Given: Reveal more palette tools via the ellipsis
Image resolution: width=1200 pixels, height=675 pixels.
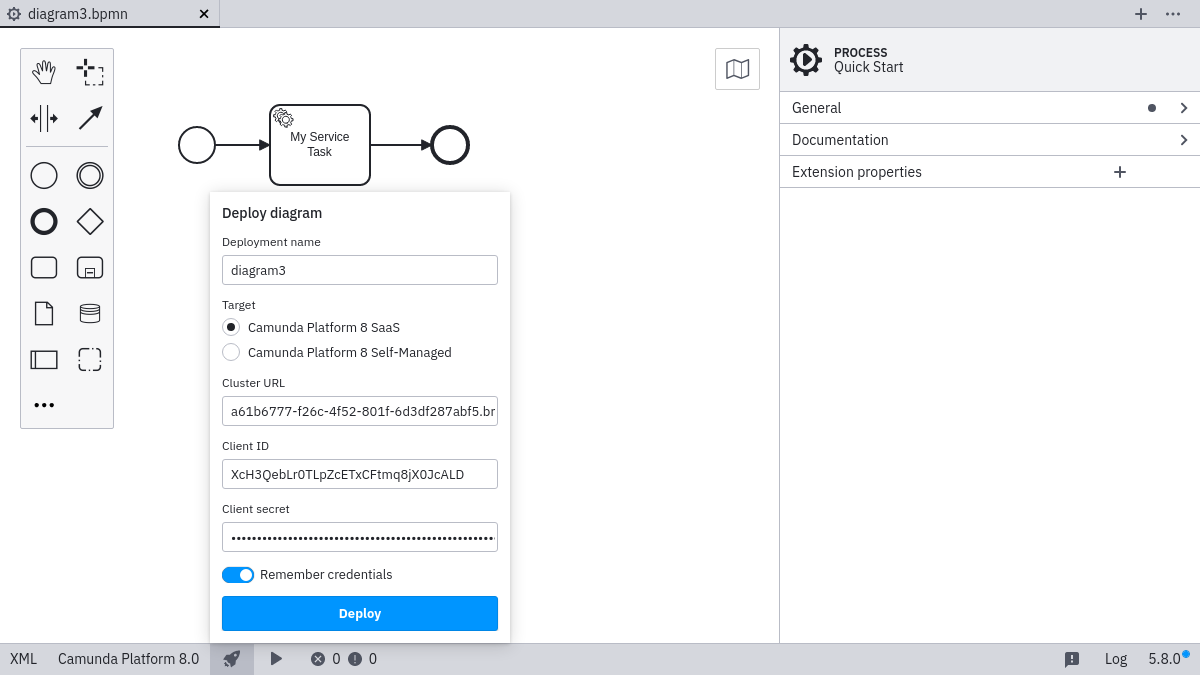Looking at the screenshot, I should 44,404.
